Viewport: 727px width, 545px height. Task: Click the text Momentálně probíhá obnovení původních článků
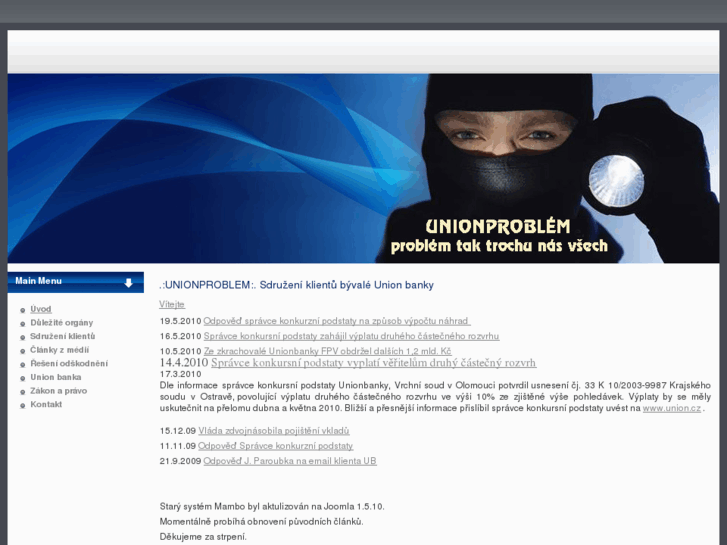(261, 521)
